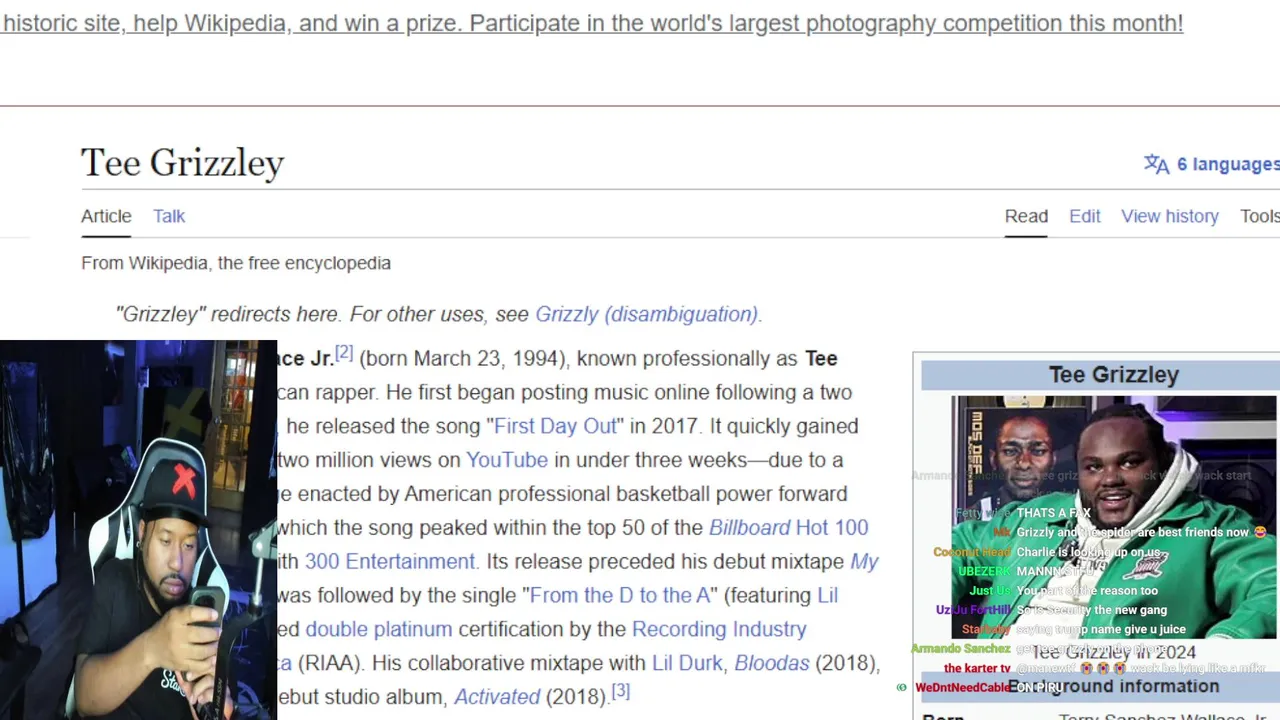Open the reference [3] footnote
The image size is (1280, 720).
621,691
